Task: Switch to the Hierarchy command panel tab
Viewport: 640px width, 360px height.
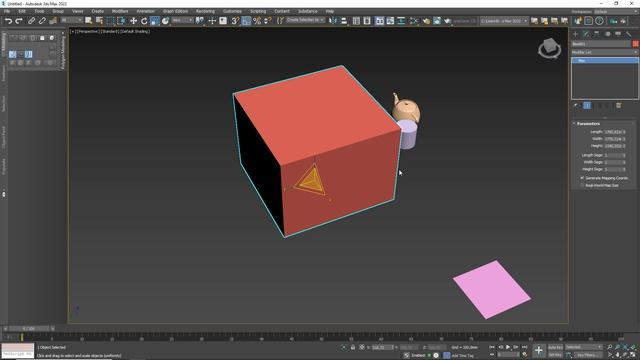Action: tap(597, 34)
